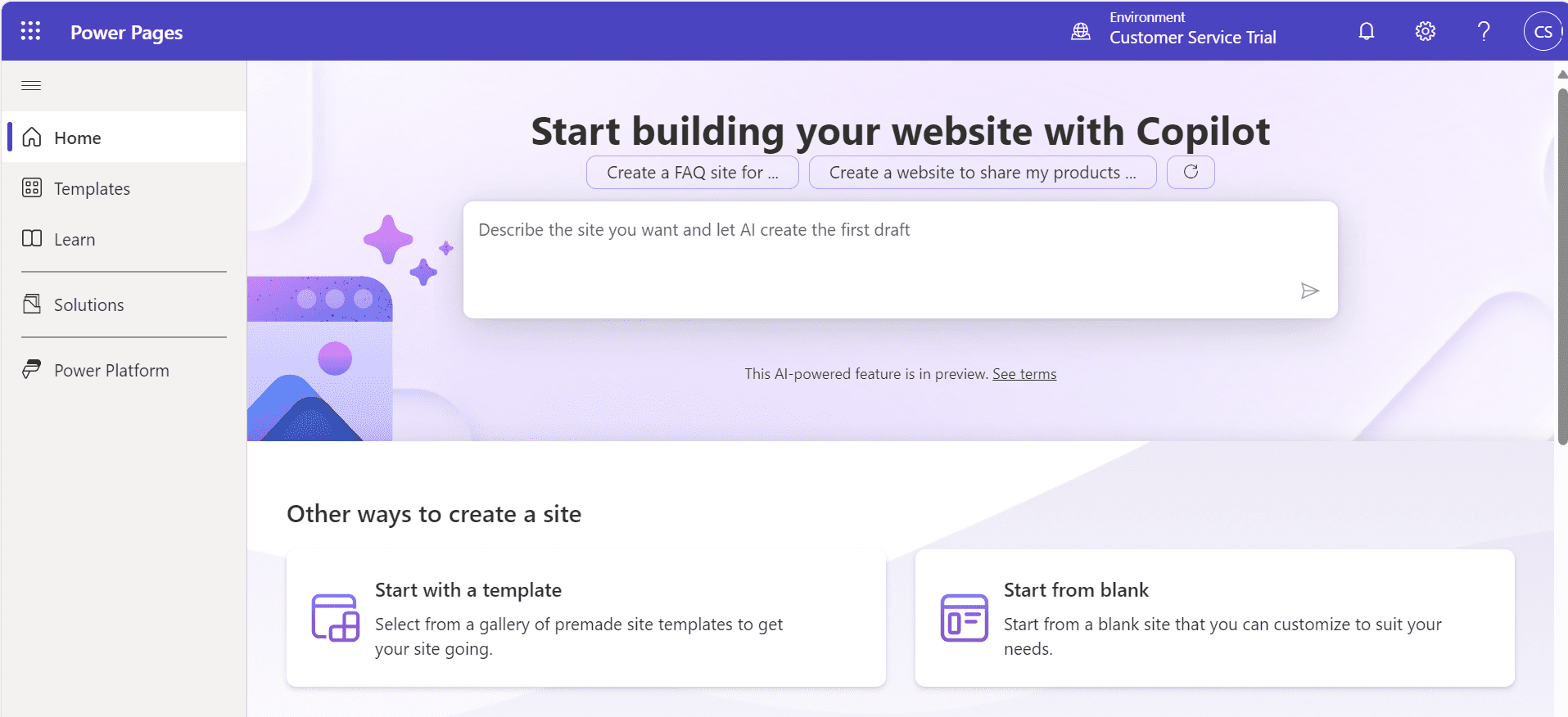Image resolution: width=1568 pixels, height=717 pixels.
Task: Open the CS account avatar
Action: click(1543, 32)
